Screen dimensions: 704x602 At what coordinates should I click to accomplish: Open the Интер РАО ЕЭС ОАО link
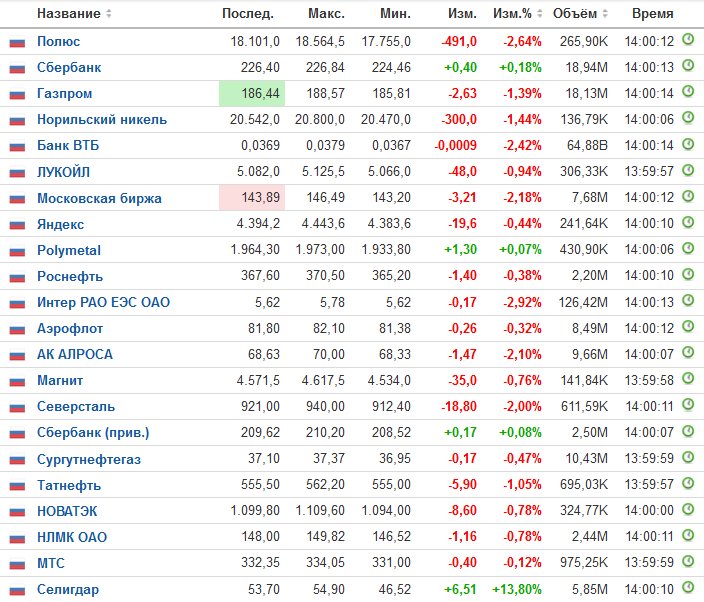pos(103,302)
